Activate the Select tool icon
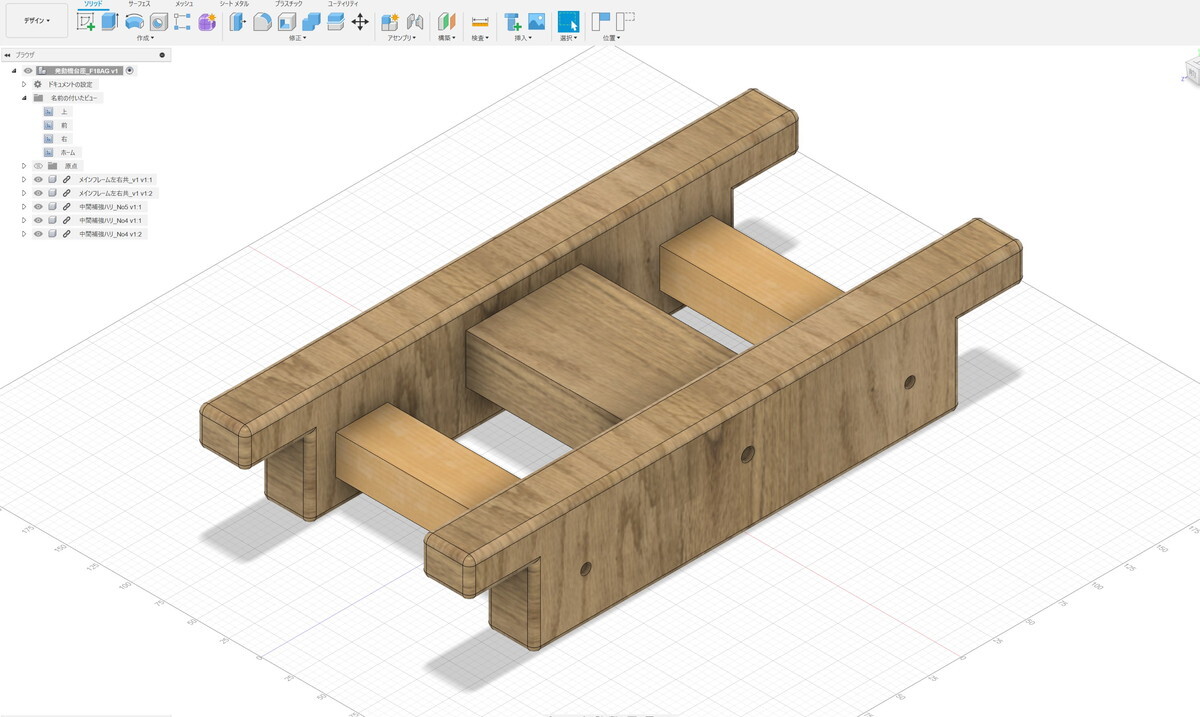Screen dimensions: 1200x717 click(x=568, y=22)
